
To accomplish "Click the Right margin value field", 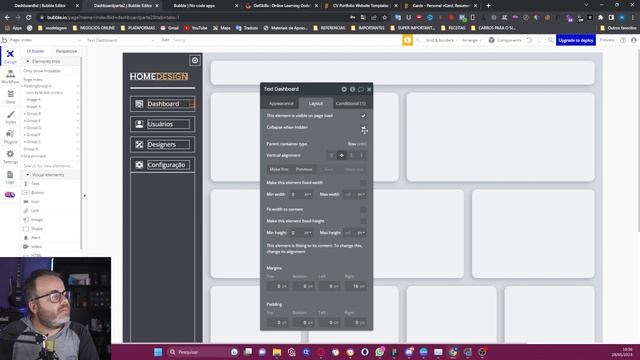I will [x=355, y=286].
